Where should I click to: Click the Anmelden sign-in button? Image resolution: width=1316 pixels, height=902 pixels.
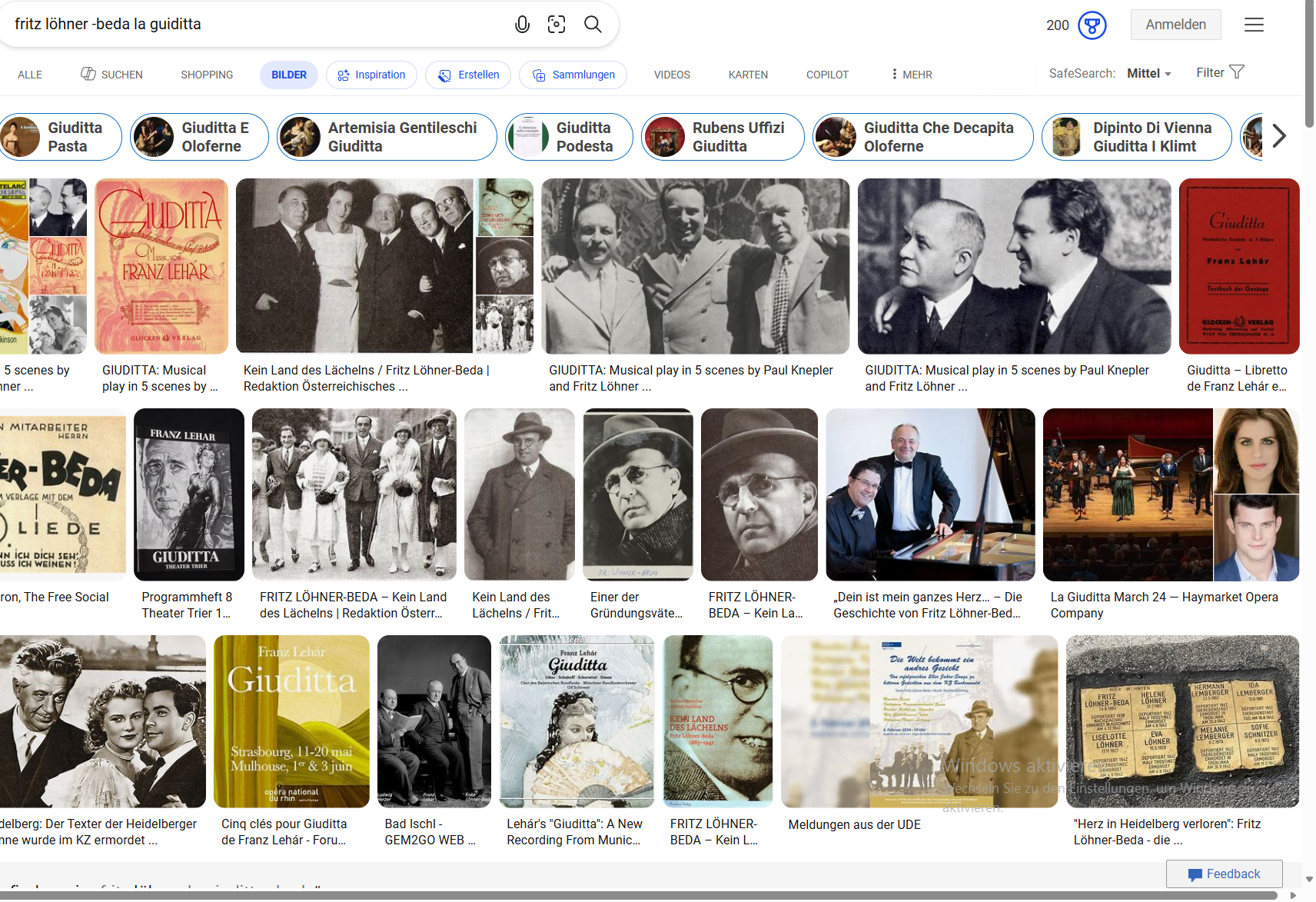[x=1175, y=25]
